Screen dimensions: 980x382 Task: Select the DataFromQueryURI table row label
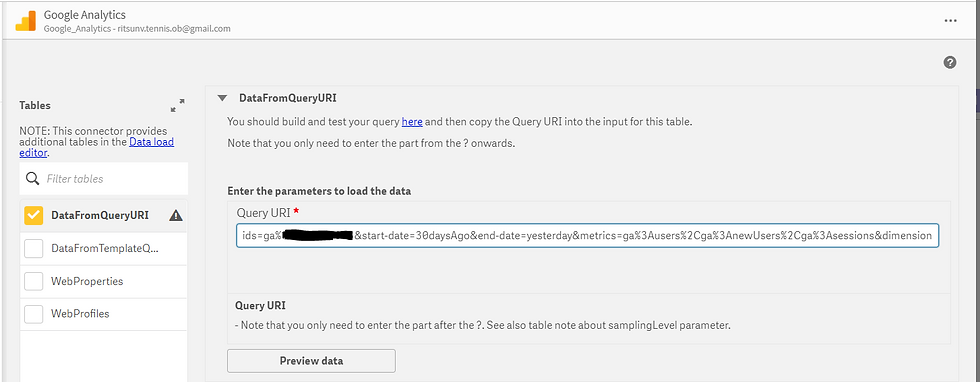tap(100, 215)
